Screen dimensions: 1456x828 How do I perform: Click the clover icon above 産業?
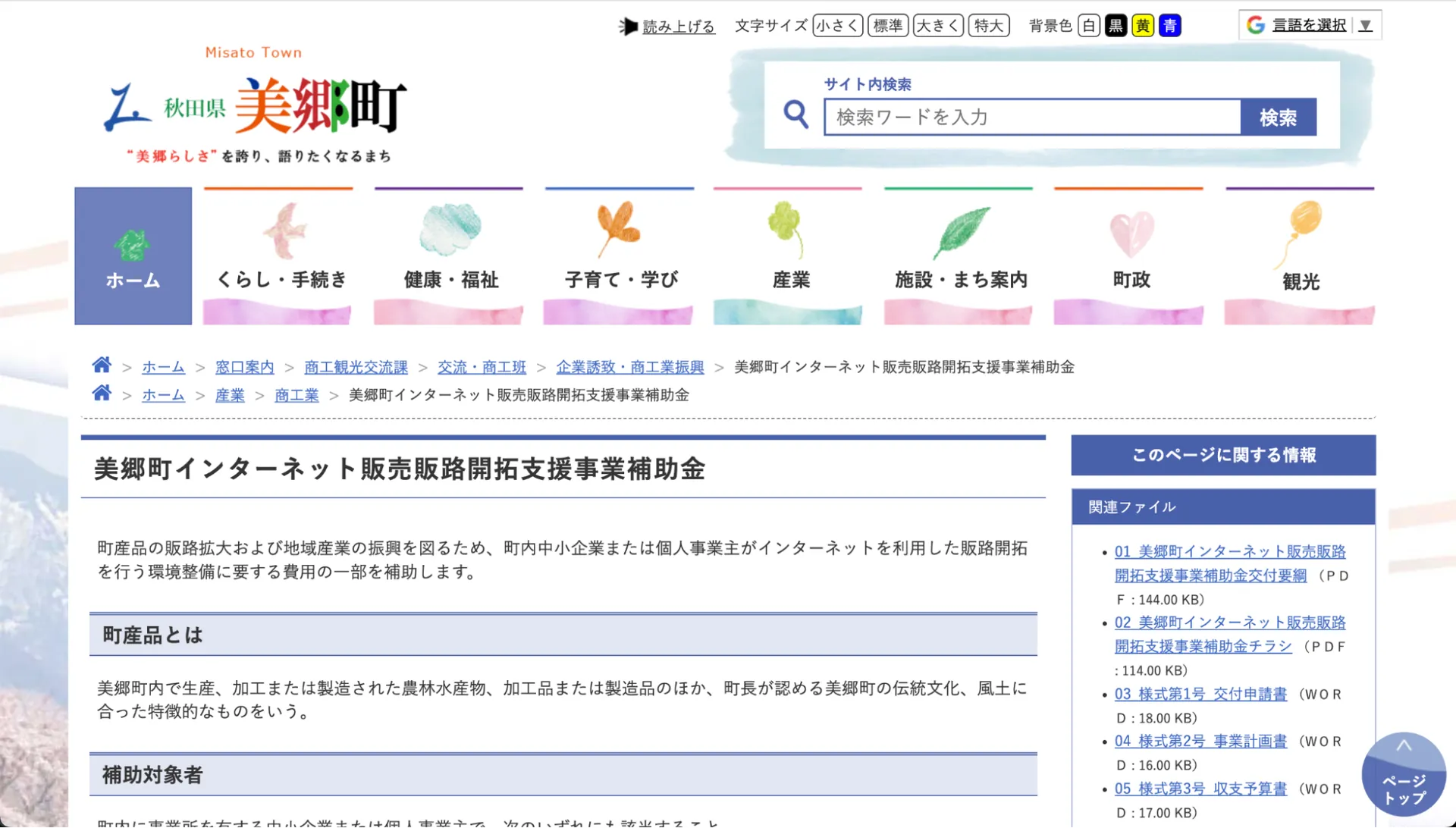click(x=786, y=228)
